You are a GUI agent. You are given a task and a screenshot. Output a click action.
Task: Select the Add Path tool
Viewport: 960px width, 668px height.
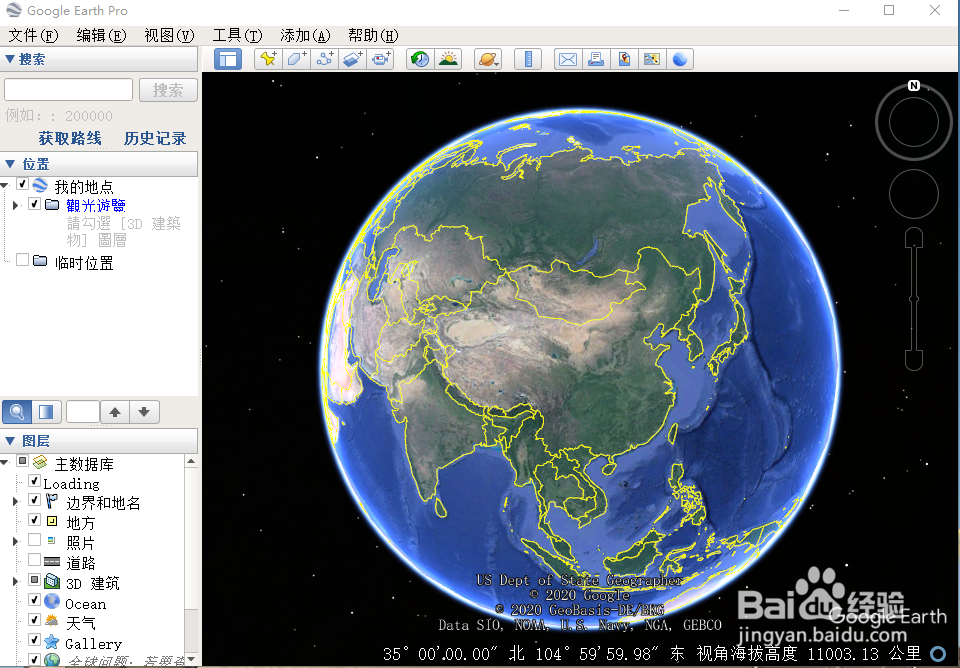324,59
